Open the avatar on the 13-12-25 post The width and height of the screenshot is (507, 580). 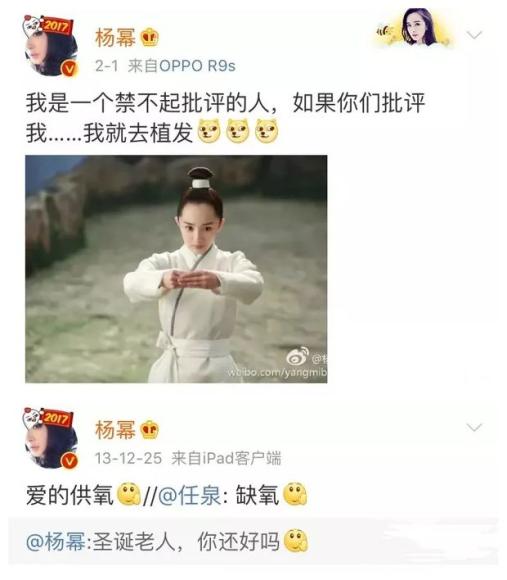(x=51, y=439)
